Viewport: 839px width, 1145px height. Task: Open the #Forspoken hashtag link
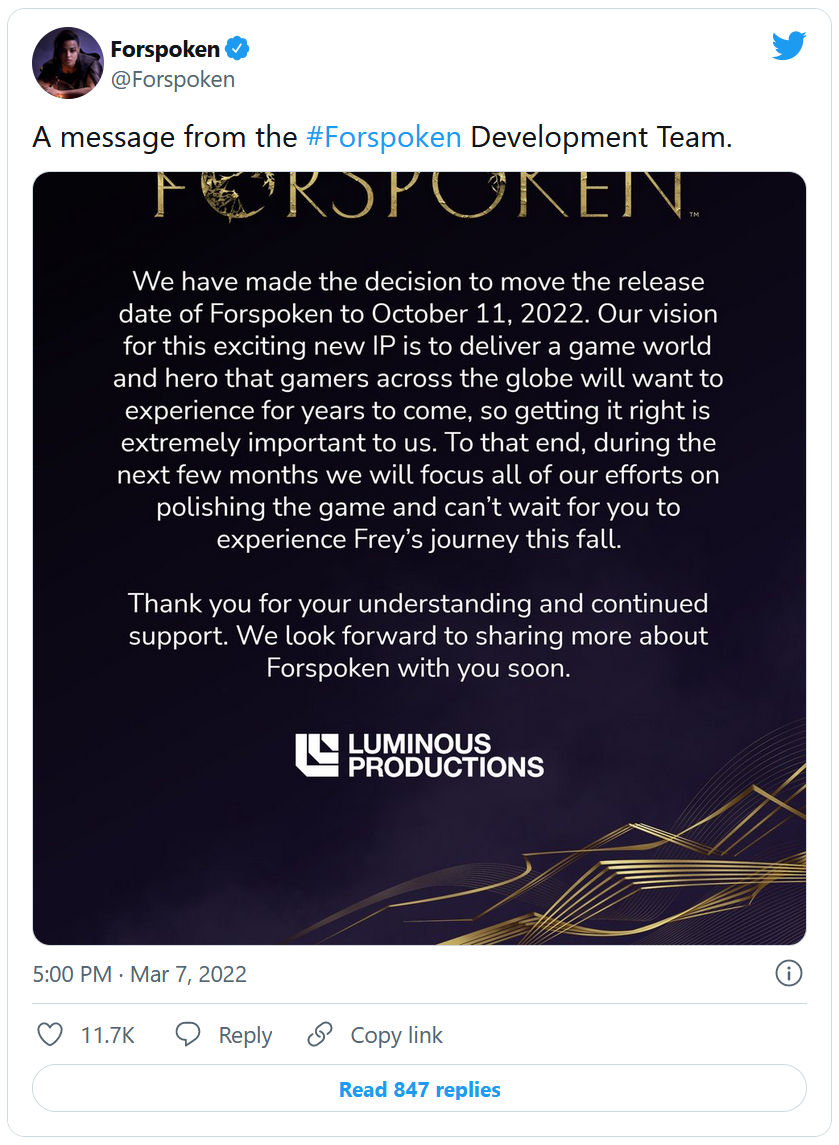pyautogui.click(x=383, y=137)
